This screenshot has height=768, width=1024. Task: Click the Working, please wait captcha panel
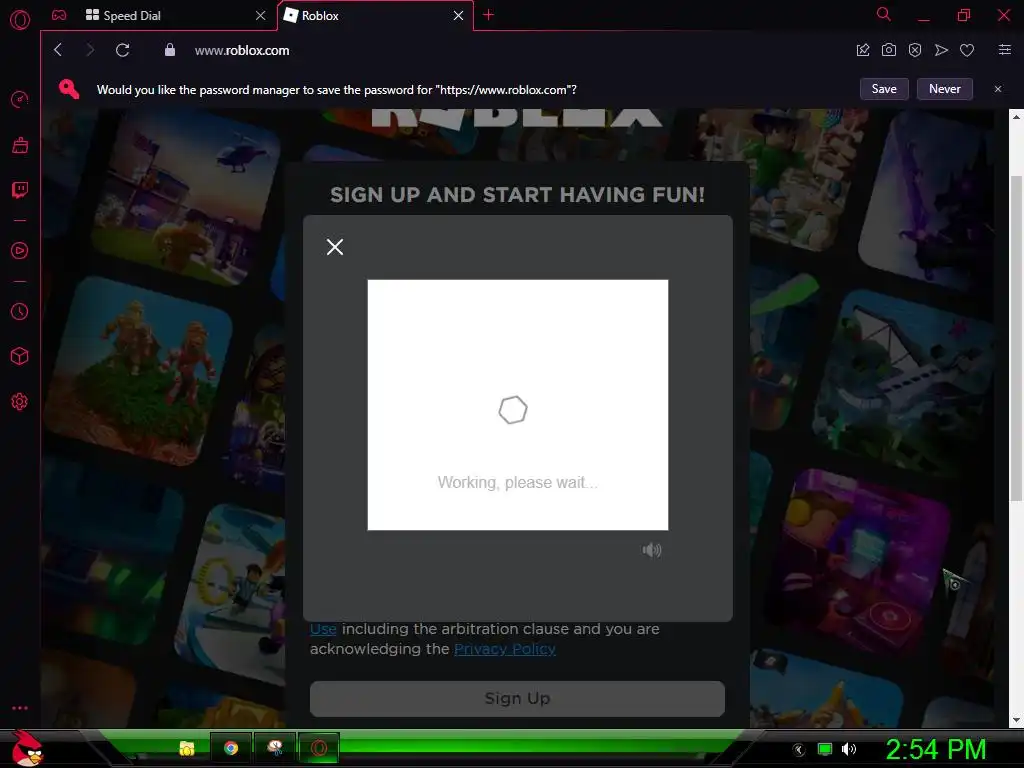pos(518,405)
